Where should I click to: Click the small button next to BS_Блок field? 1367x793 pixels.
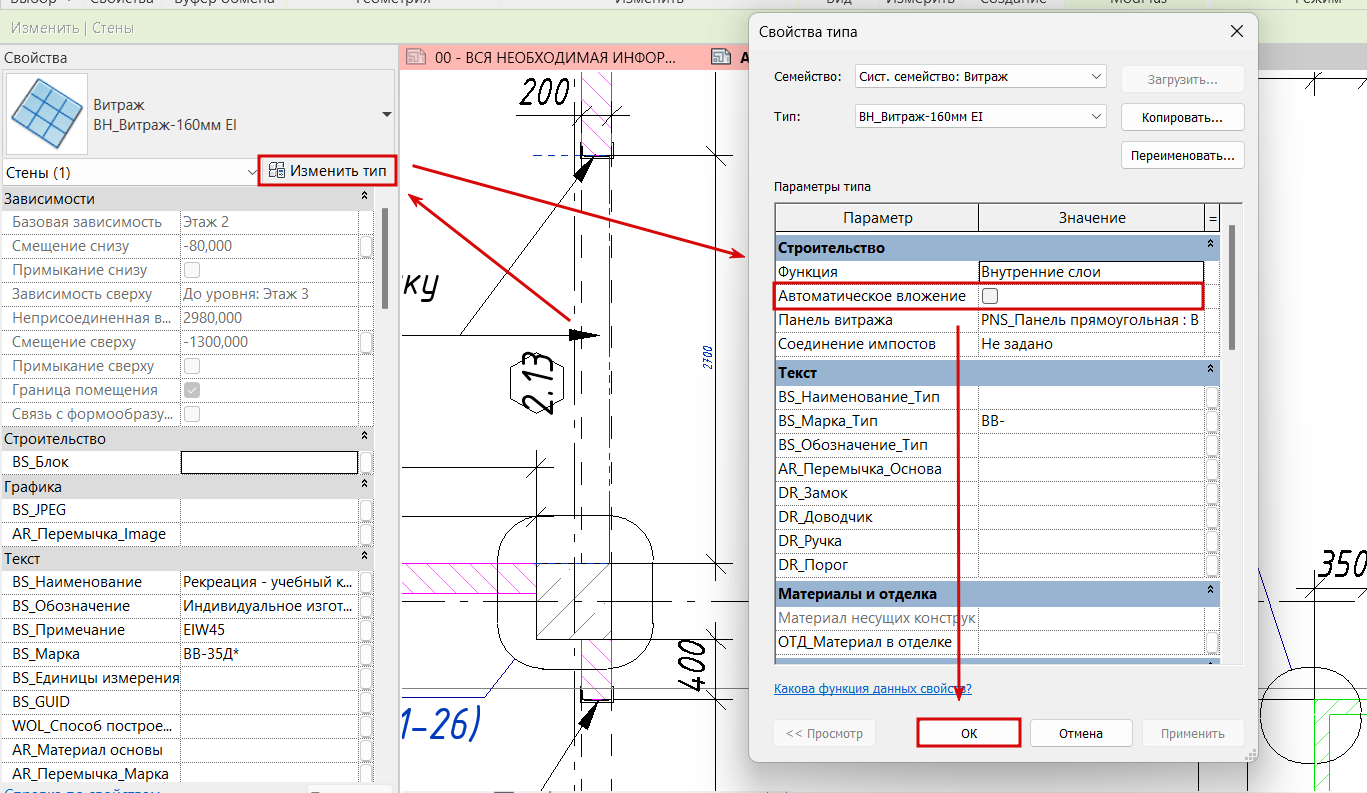[x=366, y=462]
